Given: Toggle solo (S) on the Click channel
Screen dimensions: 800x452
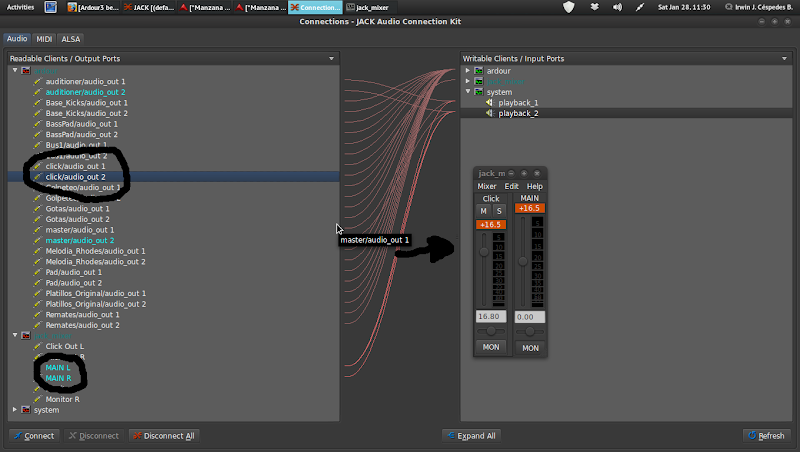Looking at the screenshot, I should [498, 211].
